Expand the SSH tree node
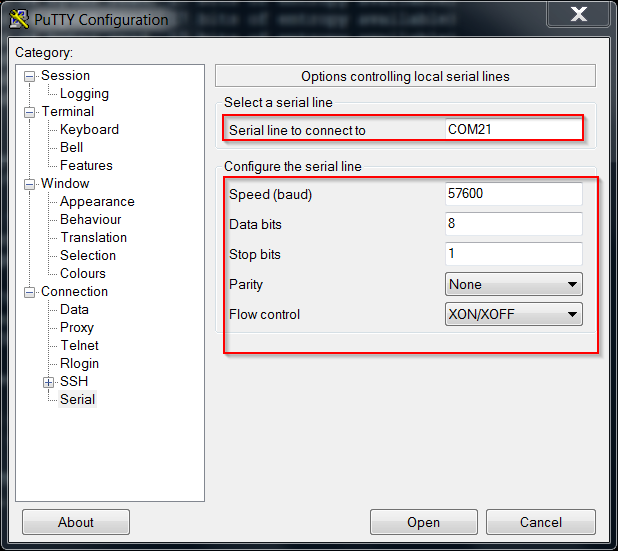618x551 pixels. coord(48,382)
